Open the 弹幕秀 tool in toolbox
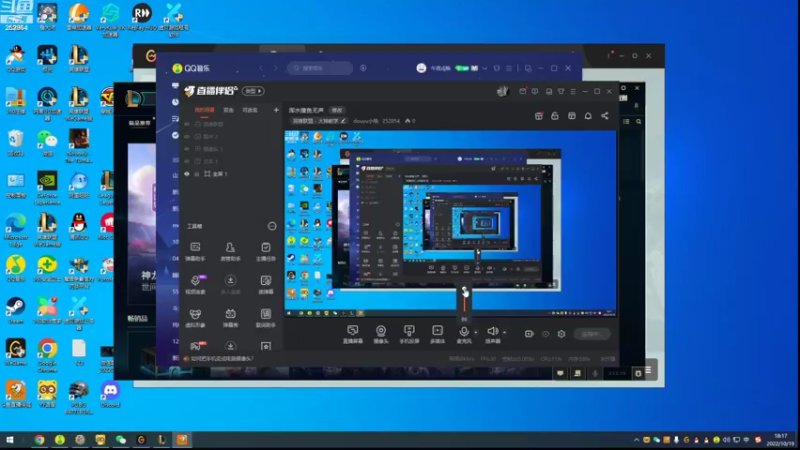The height and width of the screenshot is (450, 800). click(x=230, y=318)
